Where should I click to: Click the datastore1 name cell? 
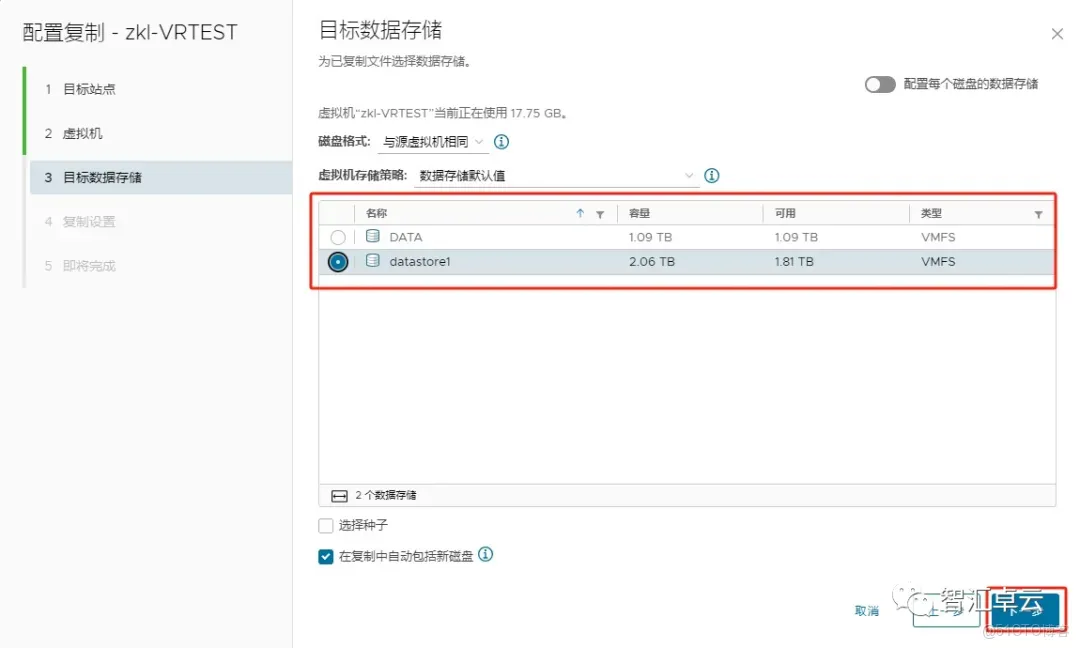[x=419, y=262]
